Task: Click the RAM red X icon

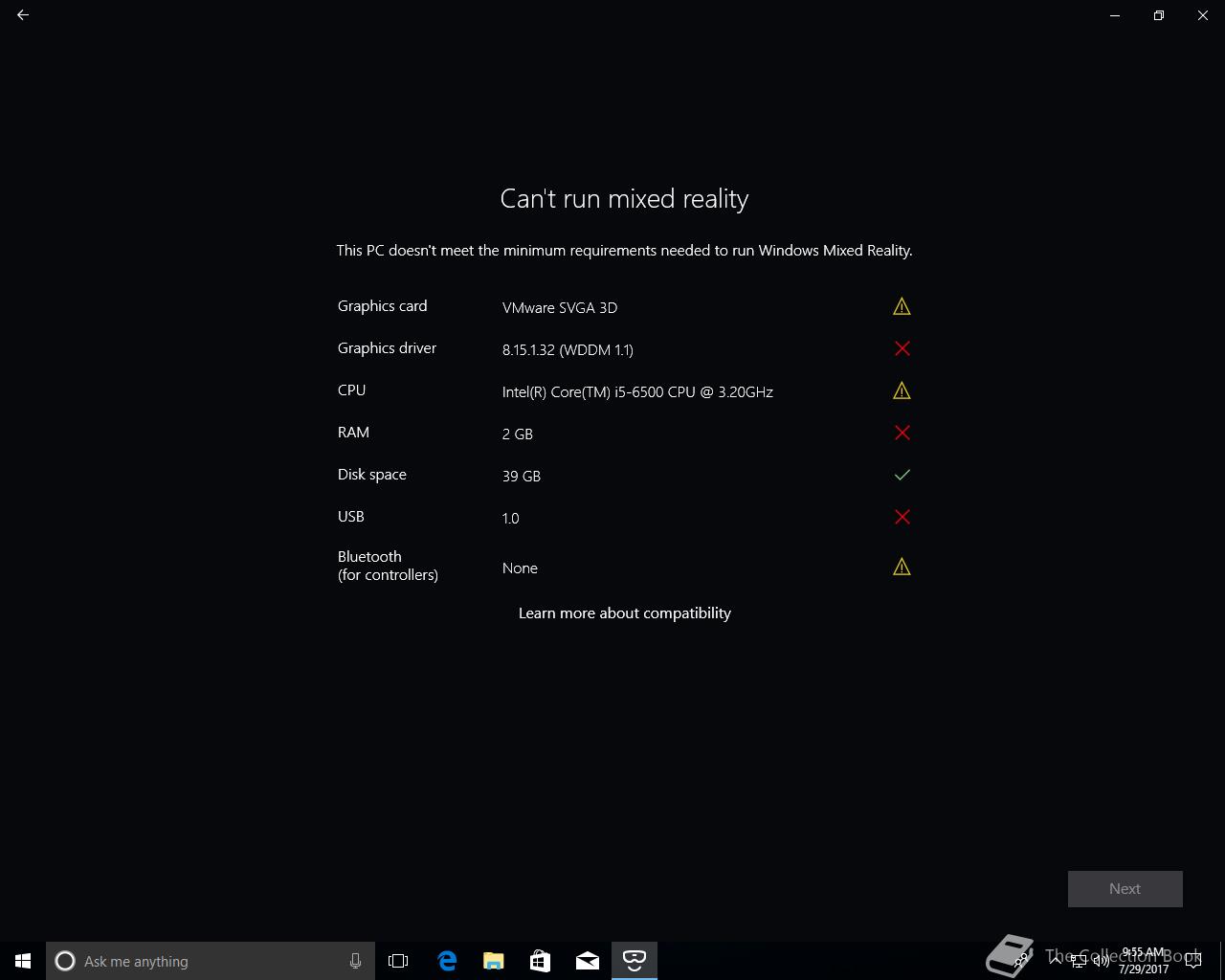Action: [x=902, y=433]
